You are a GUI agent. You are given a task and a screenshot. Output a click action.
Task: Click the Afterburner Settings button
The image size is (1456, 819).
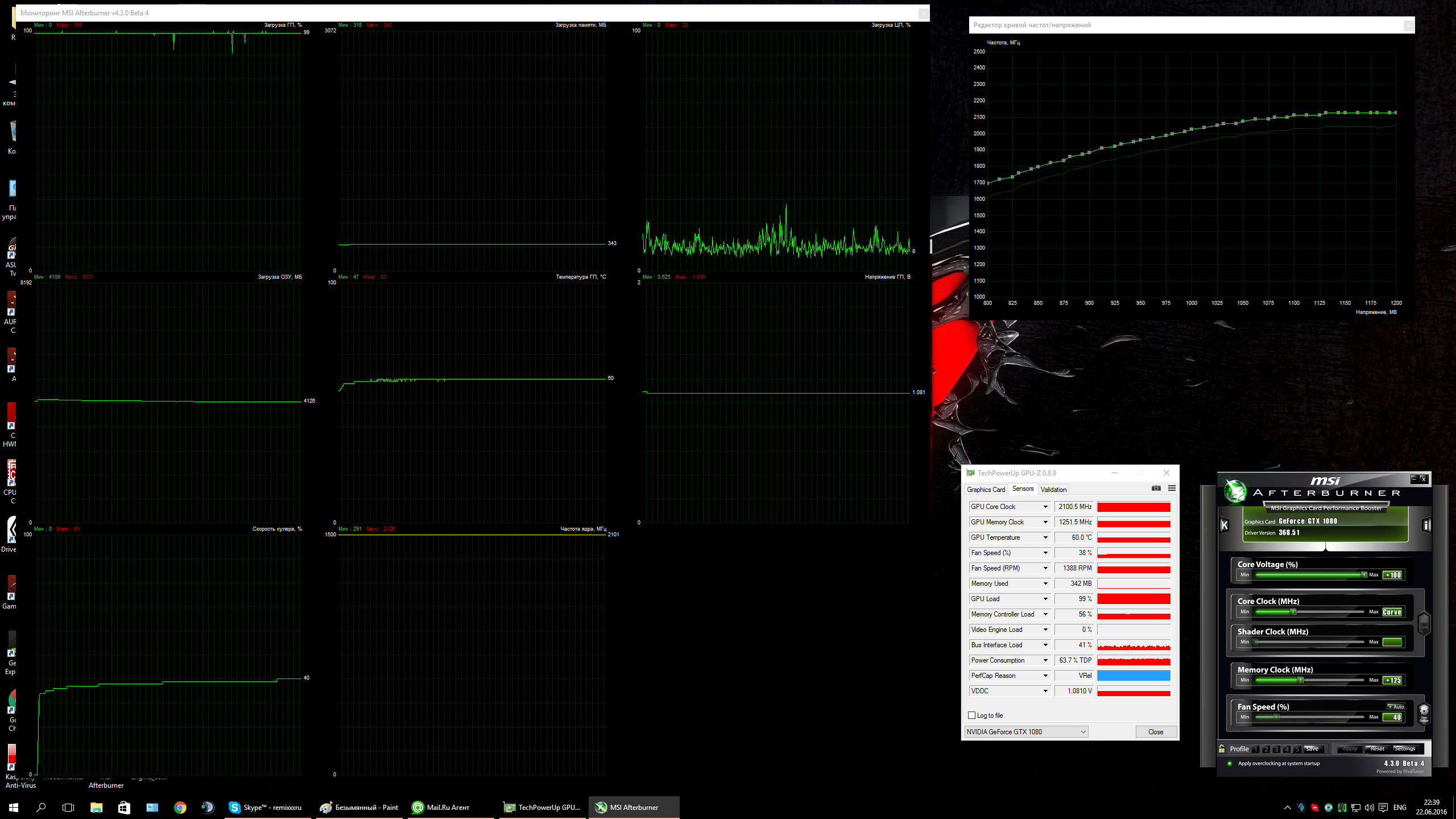point(1404,748)
